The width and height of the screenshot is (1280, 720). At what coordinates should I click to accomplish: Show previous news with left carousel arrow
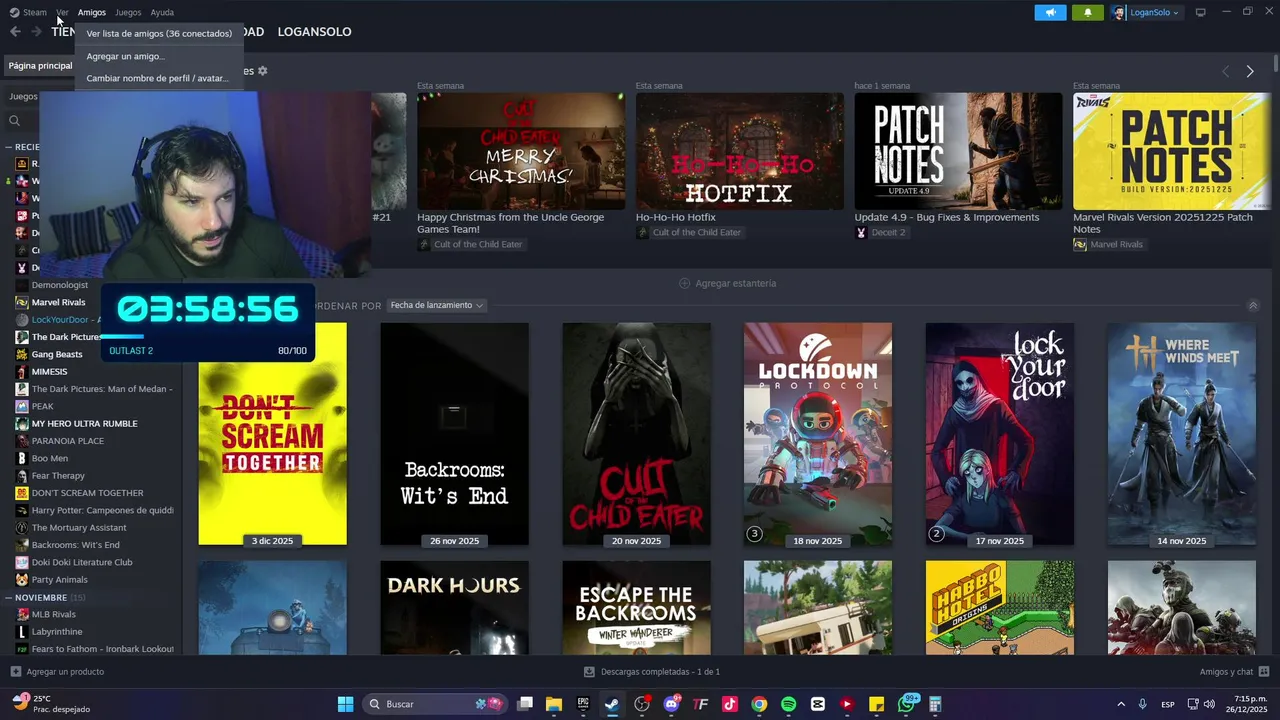[1226, 71]
